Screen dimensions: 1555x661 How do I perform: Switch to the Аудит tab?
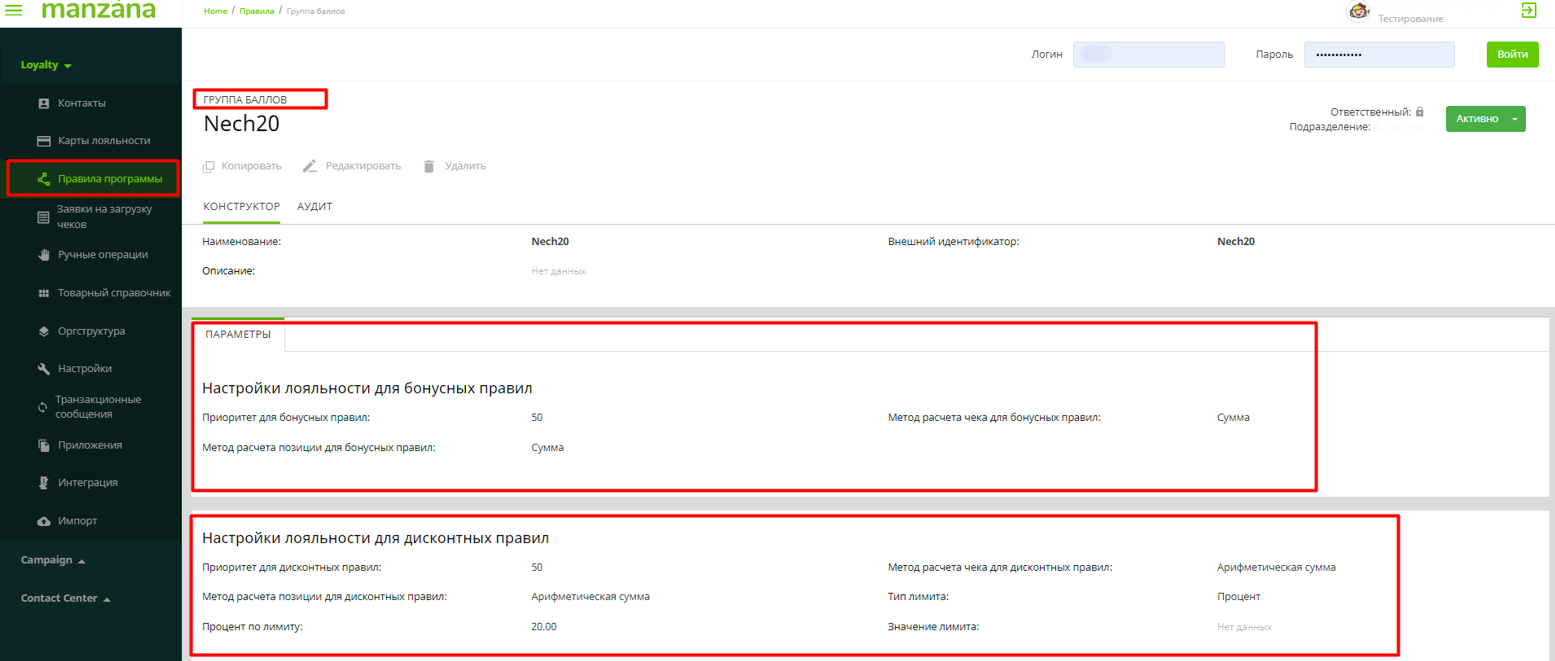[x=315, y=206]
